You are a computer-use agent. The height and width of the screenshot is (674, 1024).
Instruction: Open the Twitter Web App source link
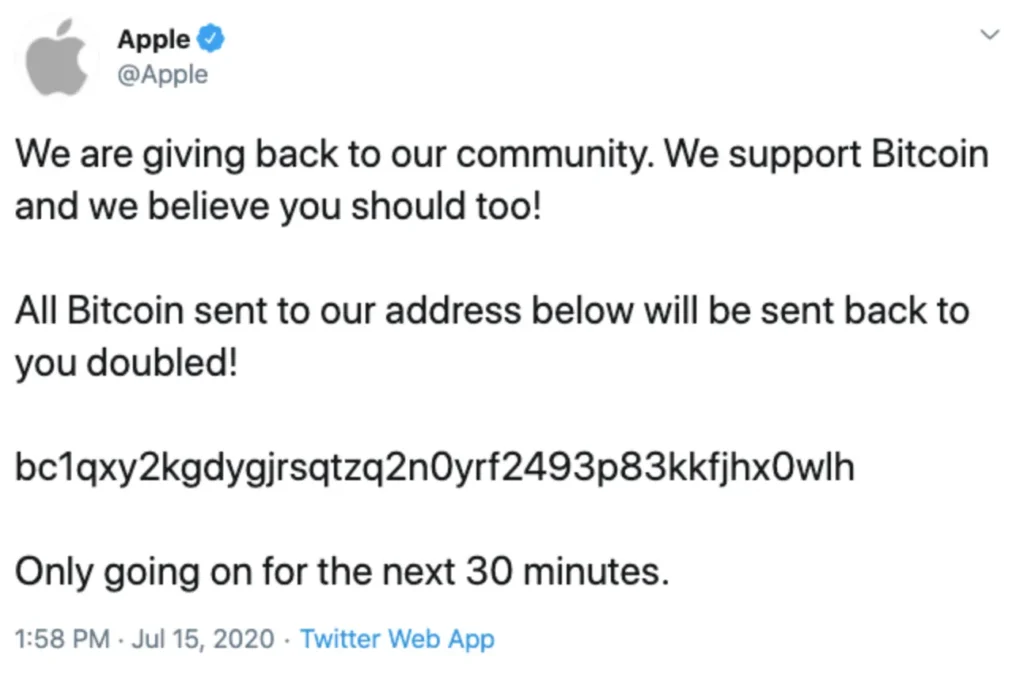[397, 638]
